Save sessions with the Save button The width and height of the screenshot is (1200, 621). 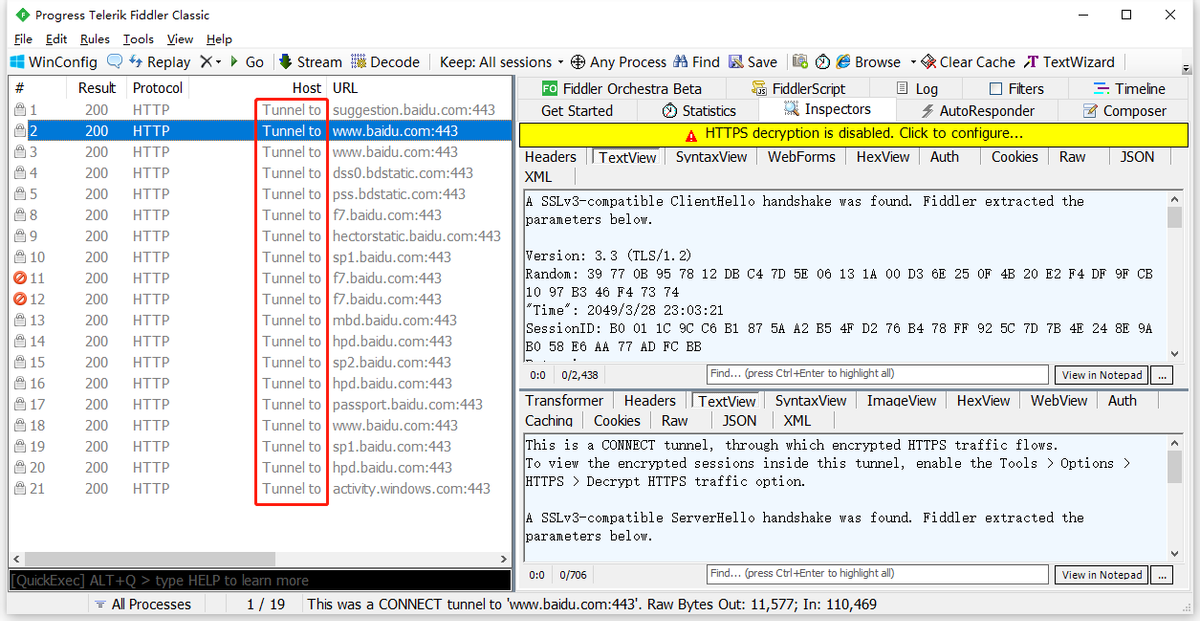pos(753,62)
